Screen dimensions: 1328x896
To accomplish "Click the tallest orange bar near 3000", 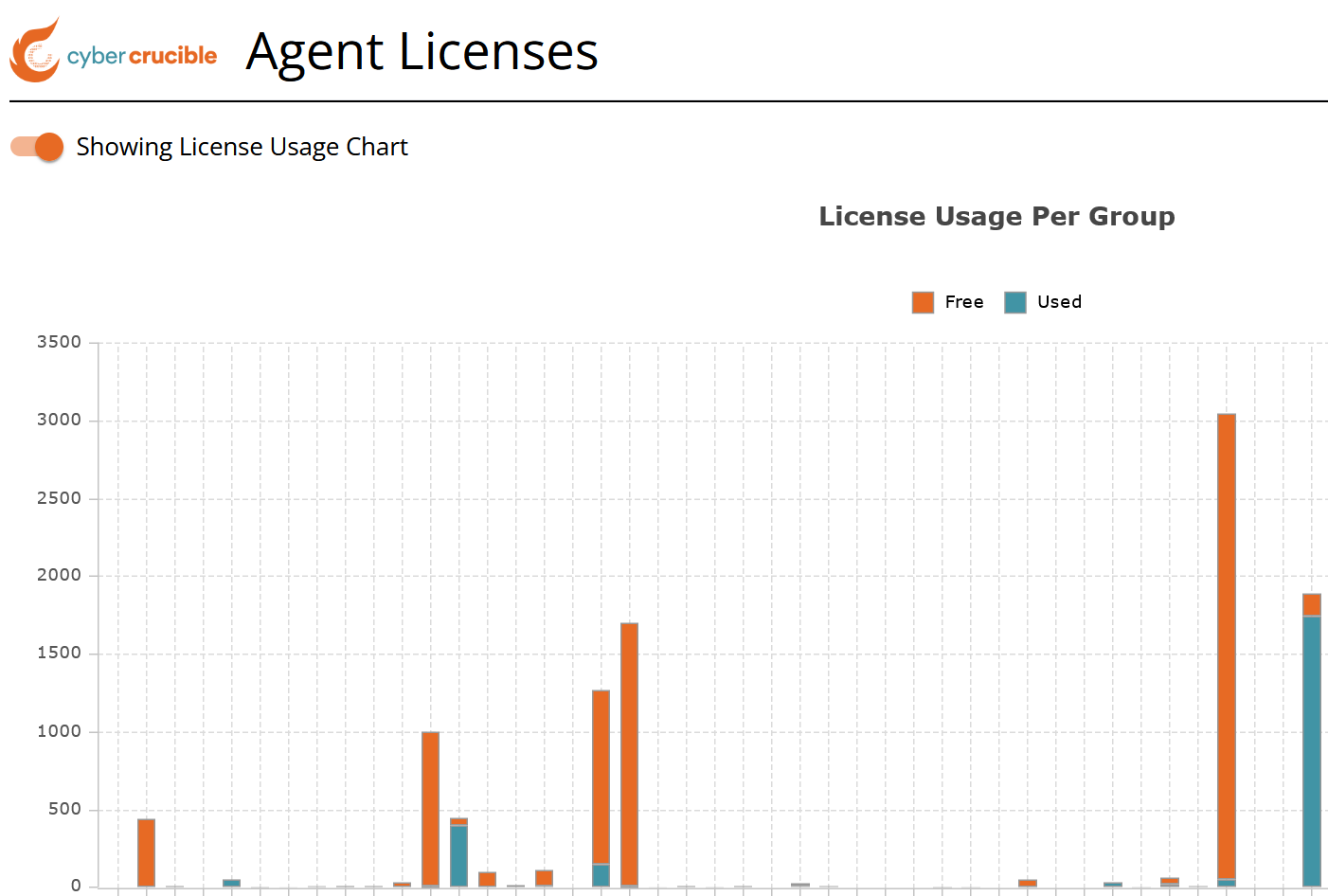I will pyautogui.click(x=1227, y=647).
